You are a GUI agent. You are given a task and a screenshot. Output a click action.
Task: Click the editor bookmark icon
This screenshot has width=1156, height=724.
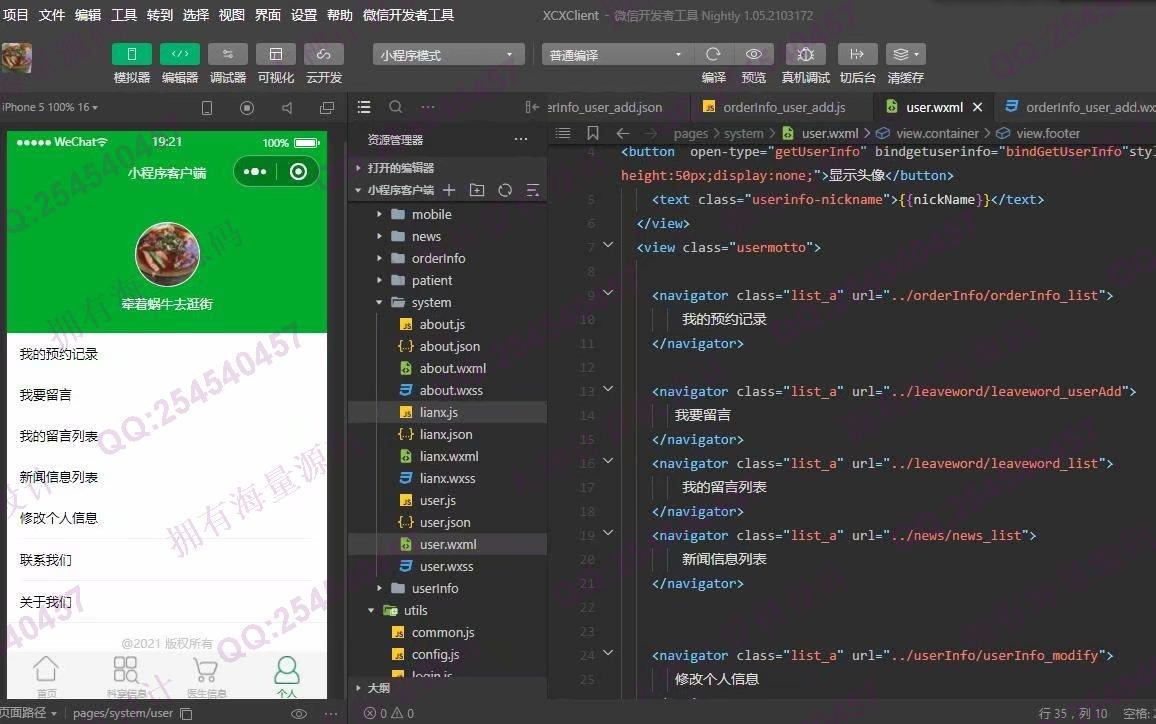pyautogui.click(x=593, y=133)
